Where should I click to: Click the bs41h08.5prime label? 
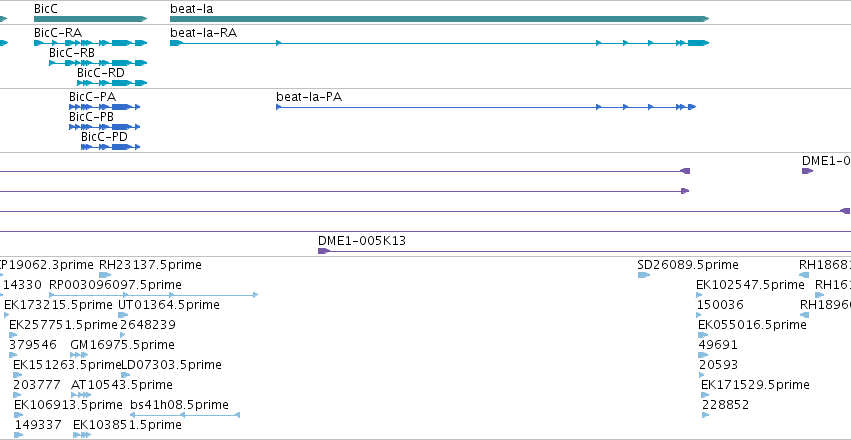point(180,405)
